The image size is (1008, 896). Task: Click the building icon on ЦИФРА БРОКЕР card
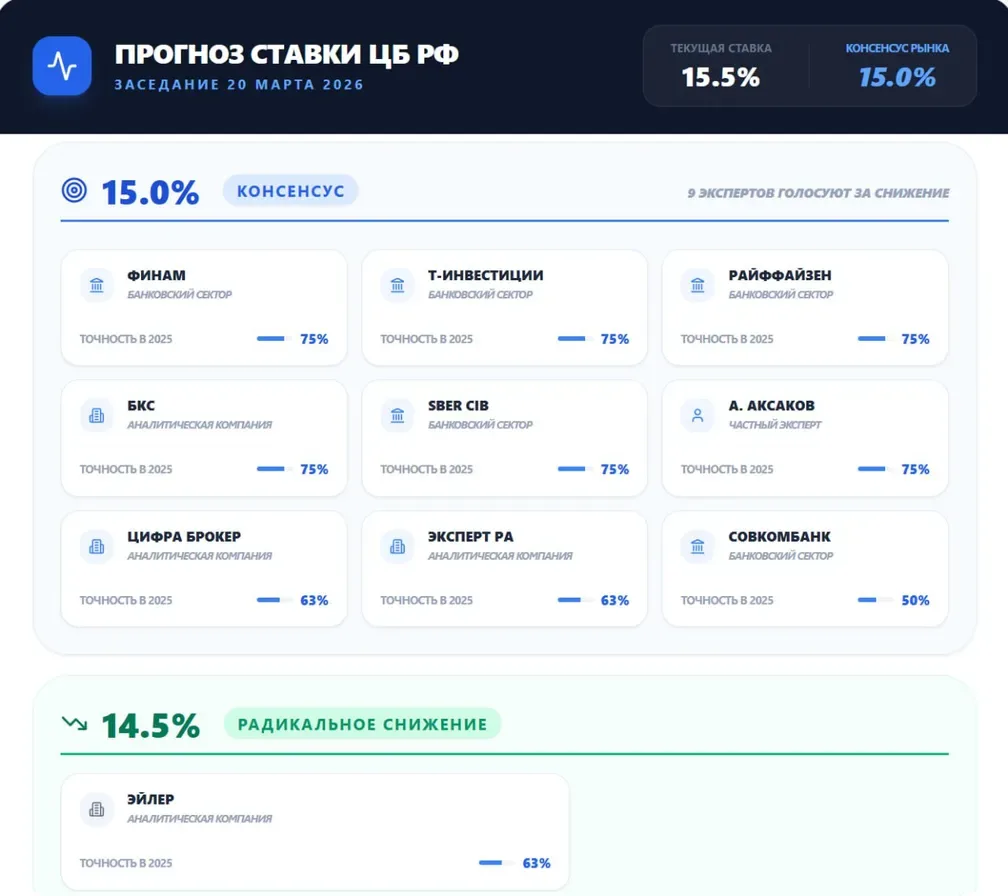coord(96,546)
